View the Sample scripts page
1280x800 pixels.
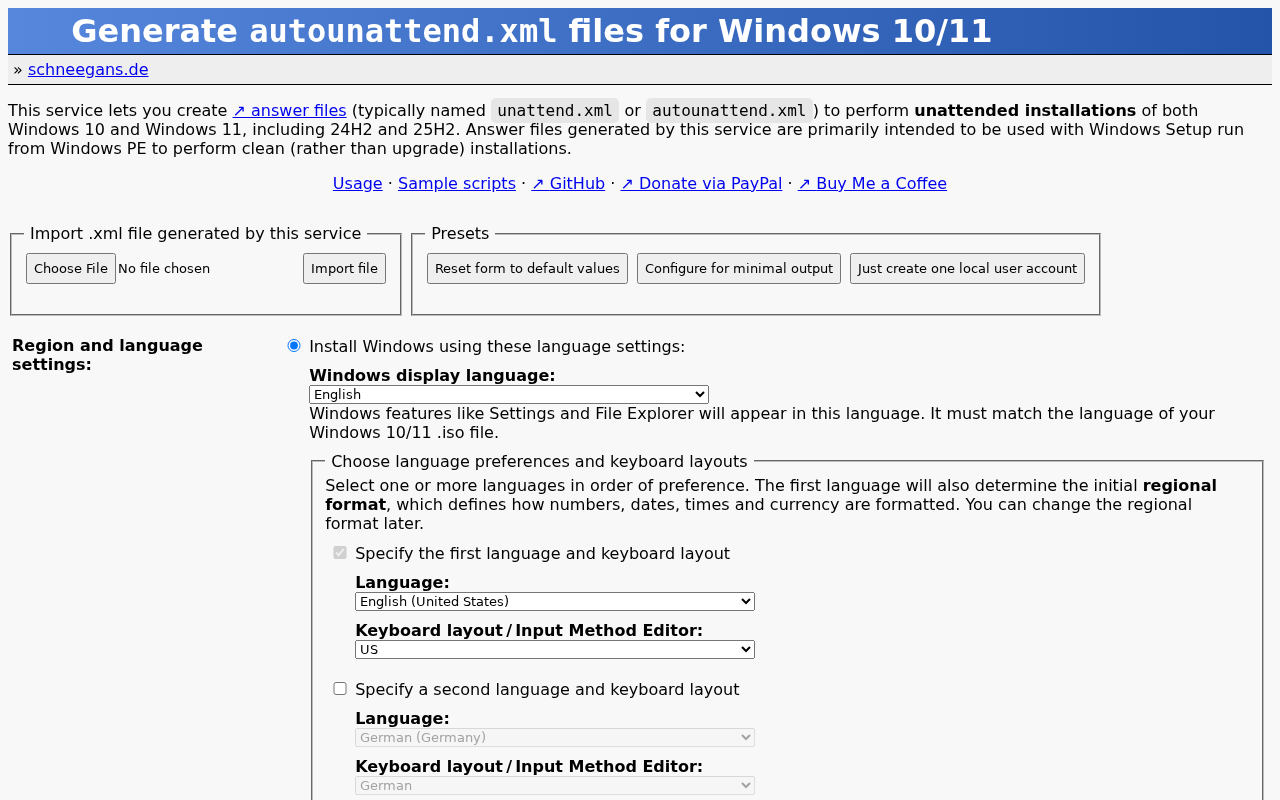(456, 182)
